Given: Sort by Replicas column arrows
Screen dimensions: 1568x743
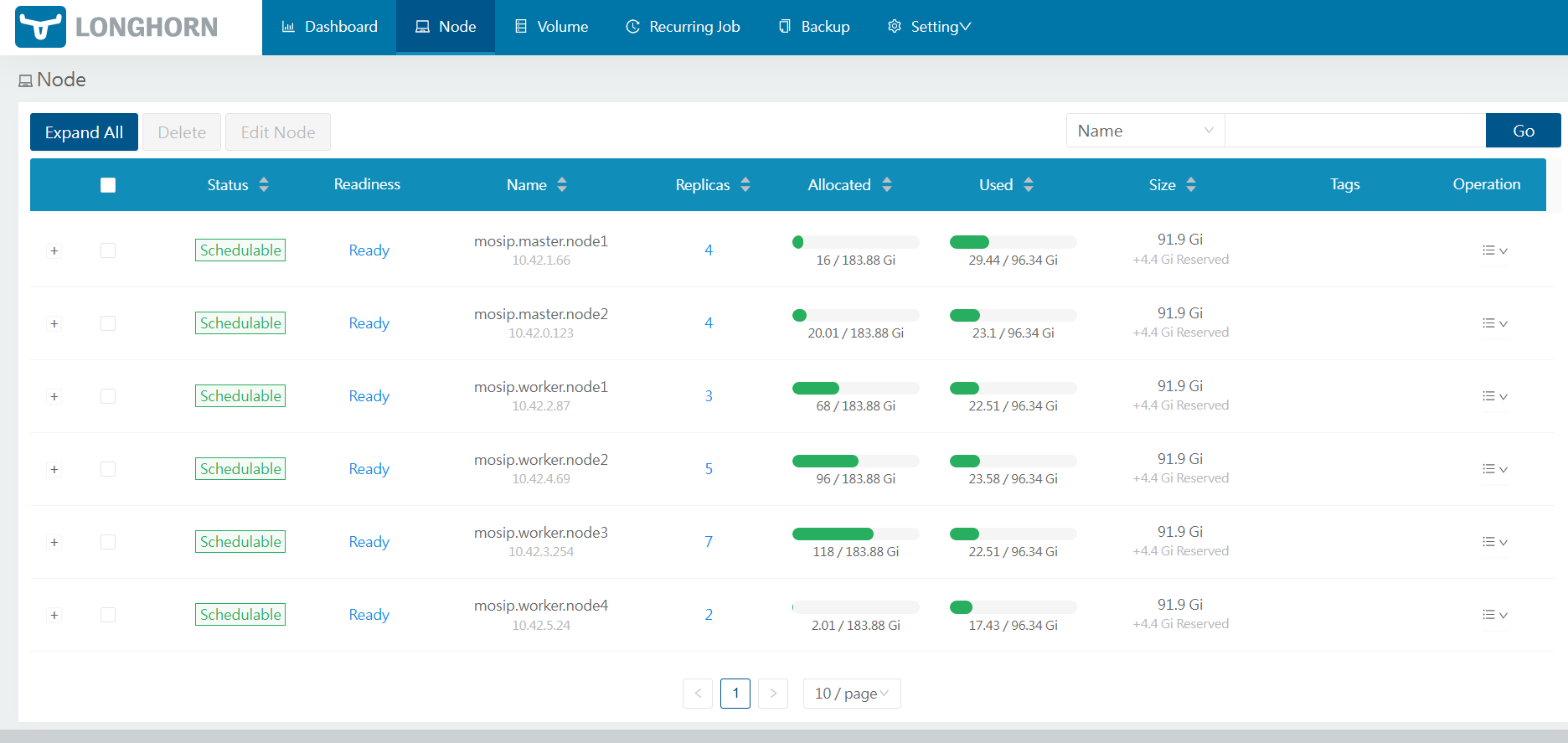Looking at the screenshot, I should coord(745,184).
